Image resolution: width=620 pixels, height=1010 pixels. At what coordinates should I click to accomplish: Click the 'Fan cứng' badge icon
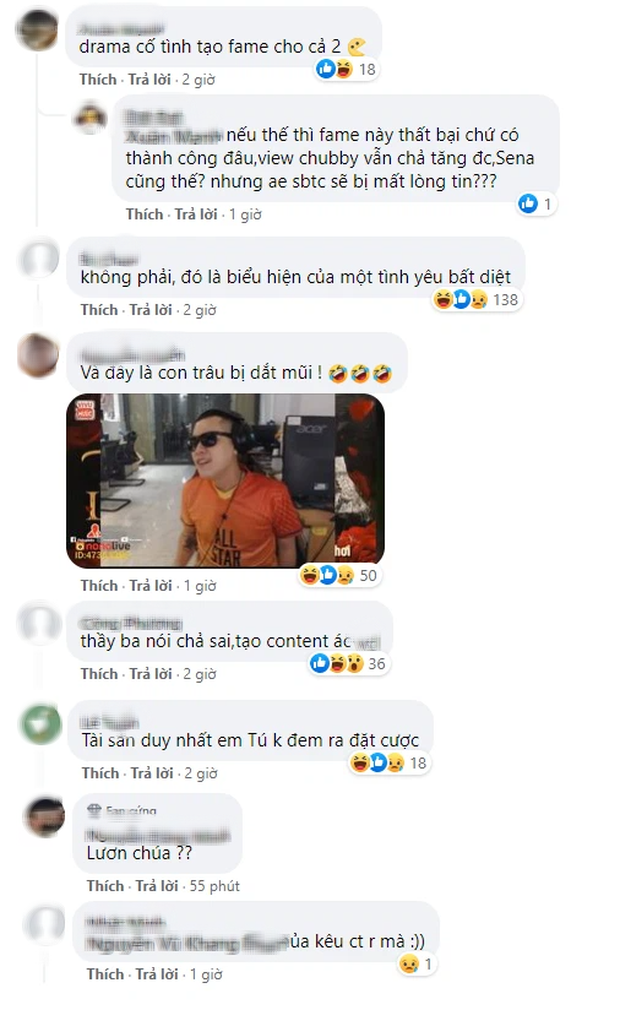tap(95, 810)
